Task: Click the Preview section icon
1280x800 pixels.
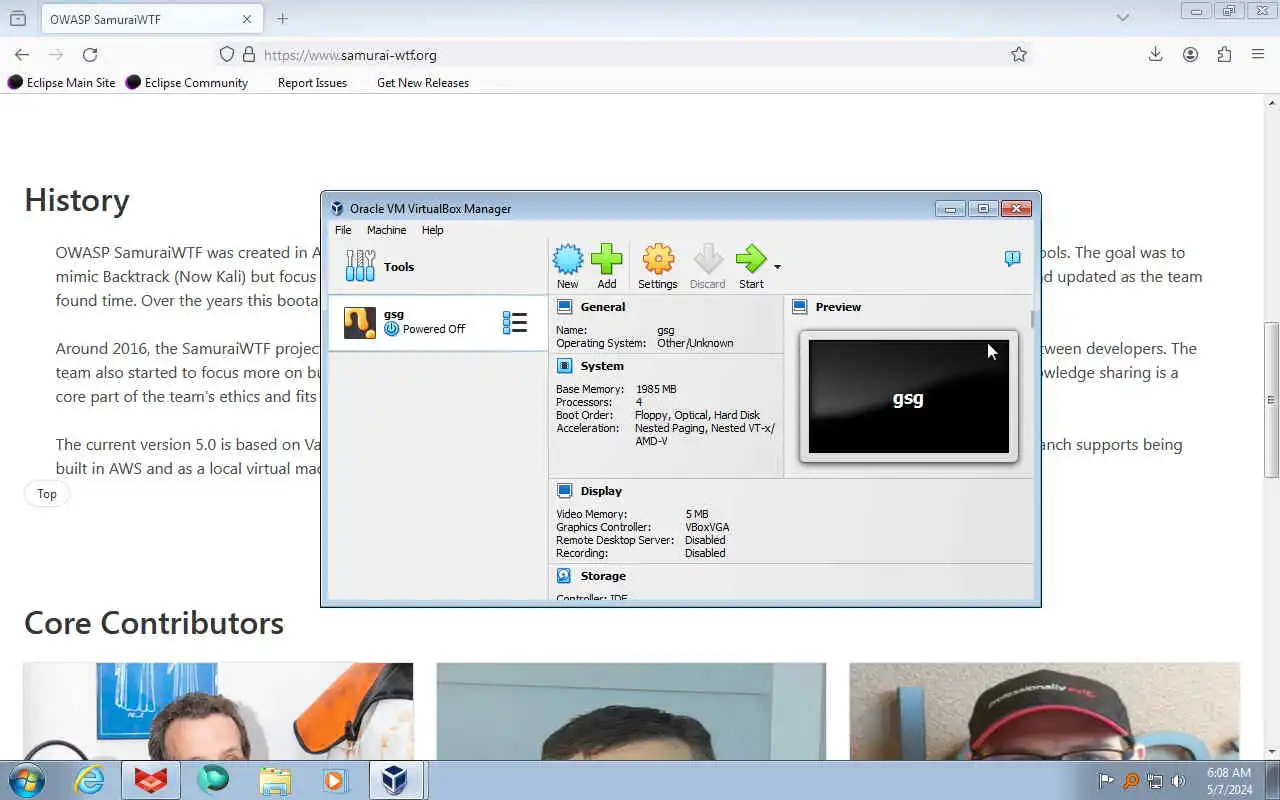Action: click(799, 307)
